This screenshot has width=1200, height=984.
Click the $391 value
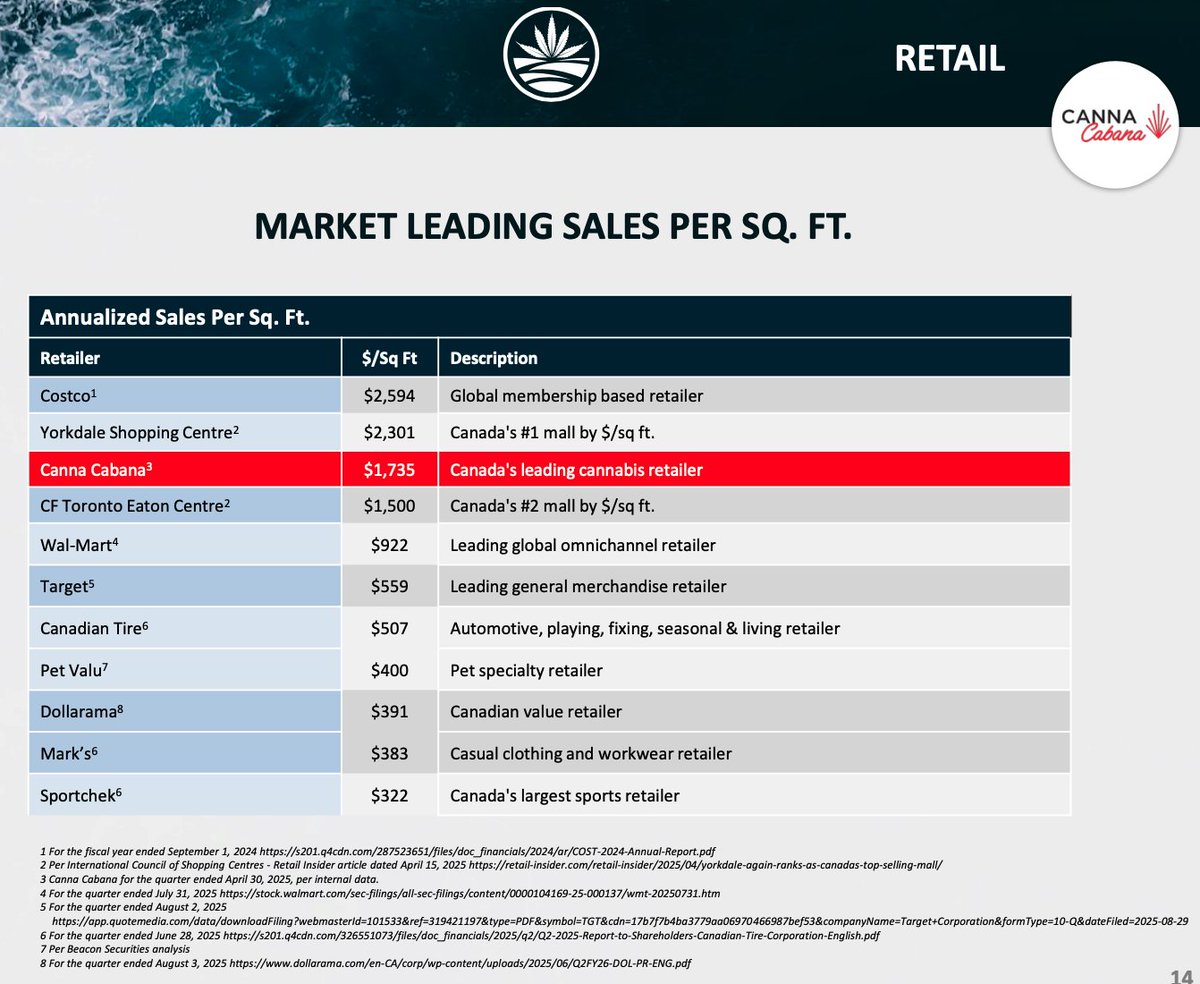[390, 712]
